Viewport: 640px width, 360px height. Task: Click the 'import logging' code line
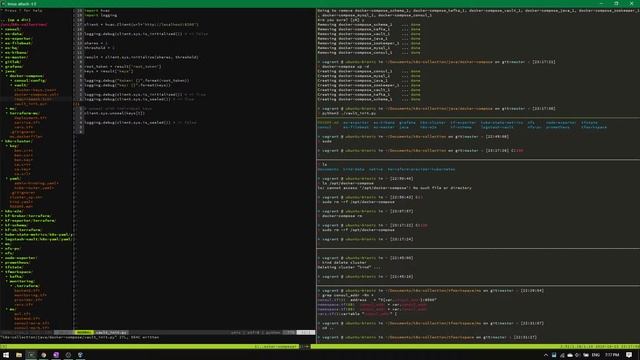tap(101, 15)
